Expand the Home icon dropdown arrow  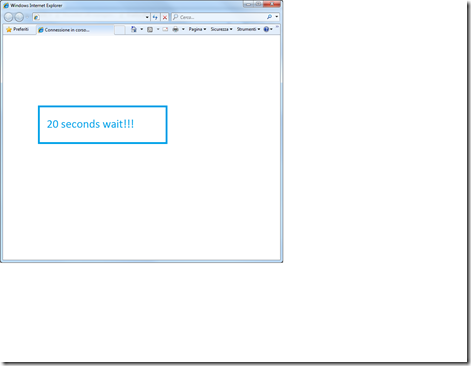pyautogui.click(x=142, y=29)
